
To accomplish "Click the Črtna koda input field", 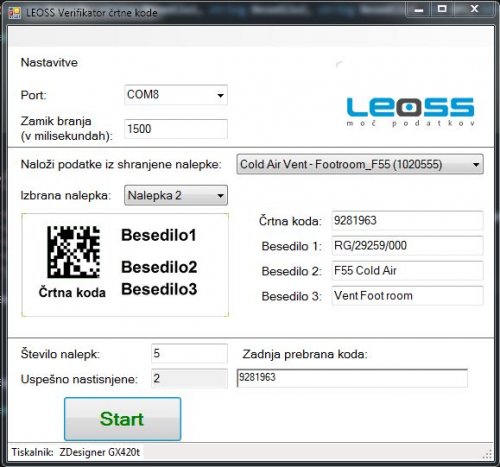I will click(407, 221).
